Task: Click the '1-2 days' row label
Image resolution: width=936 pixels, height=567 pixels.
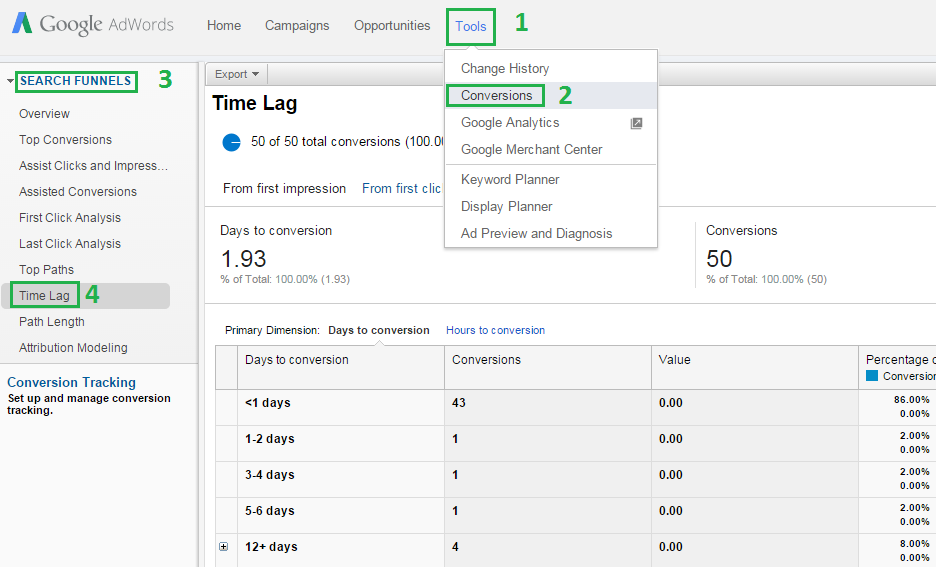Action: (269, 439)
